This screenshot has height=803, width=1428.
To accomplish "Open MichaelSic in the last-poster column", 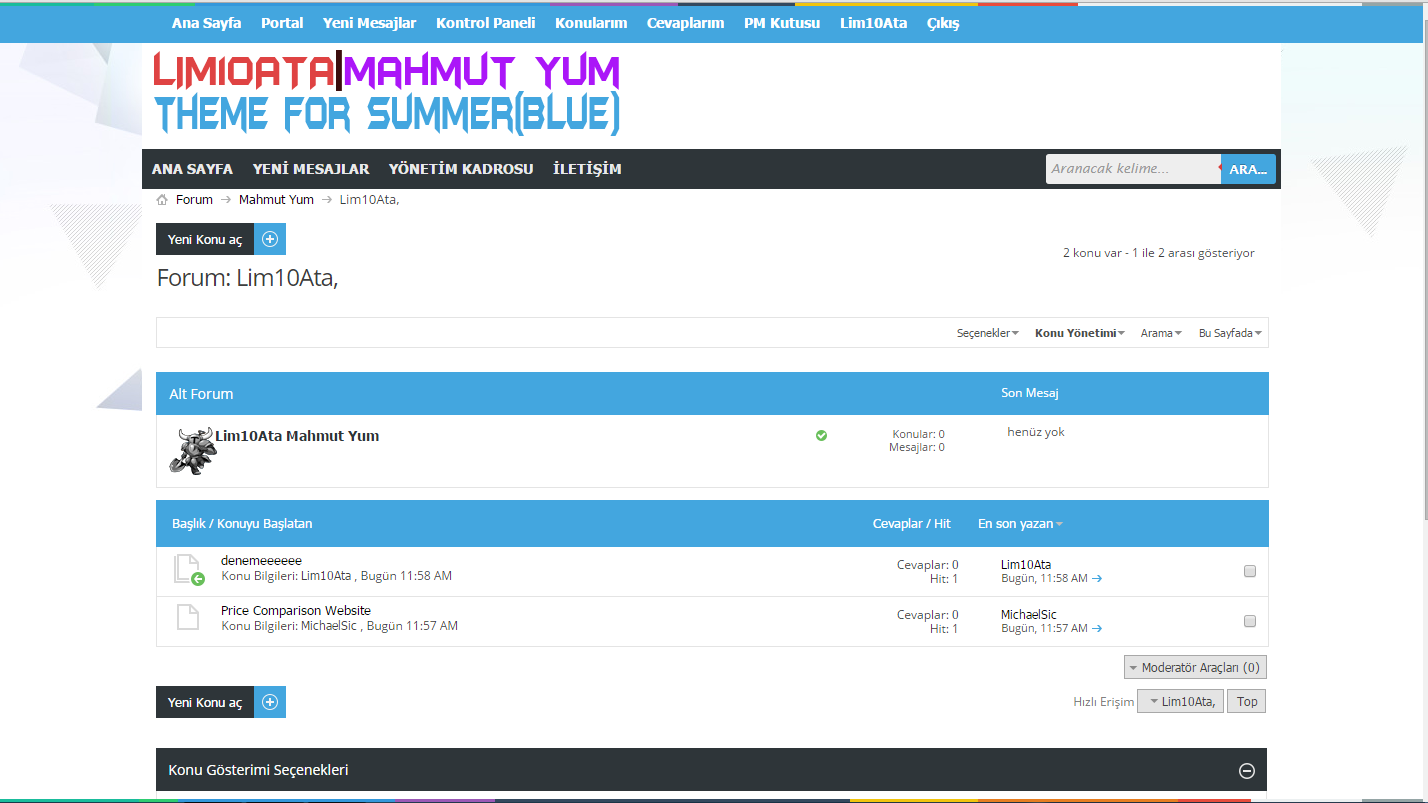I will click(1029, 615).
